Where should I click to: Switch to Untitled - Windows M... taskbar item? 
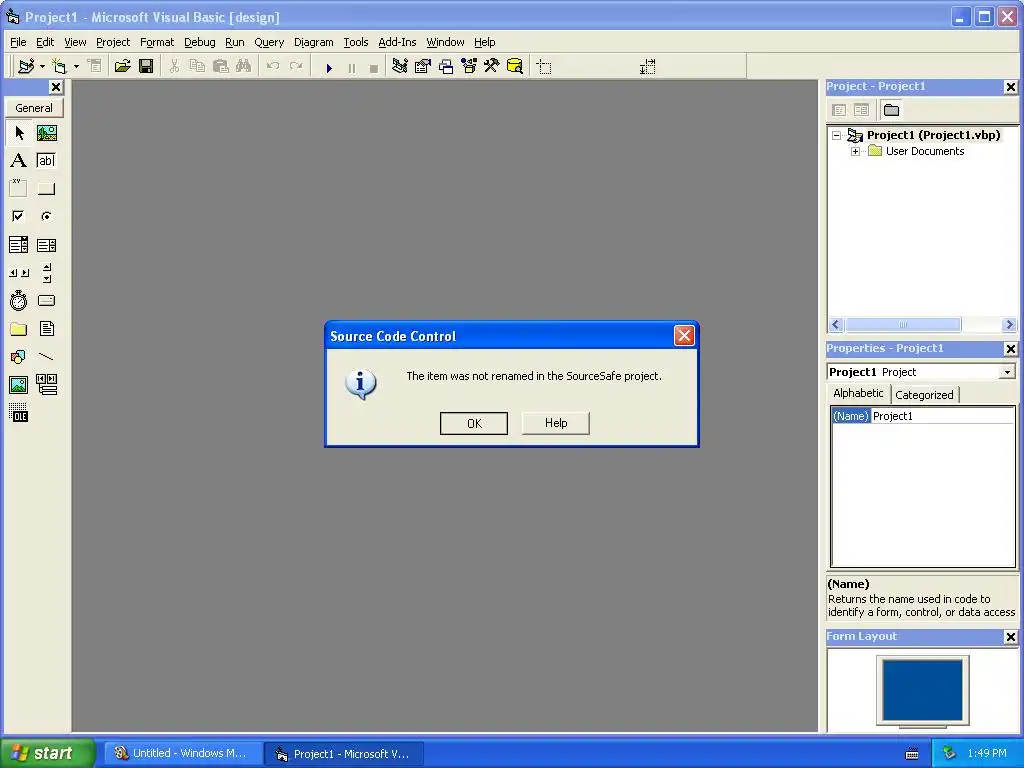(182, 753)
